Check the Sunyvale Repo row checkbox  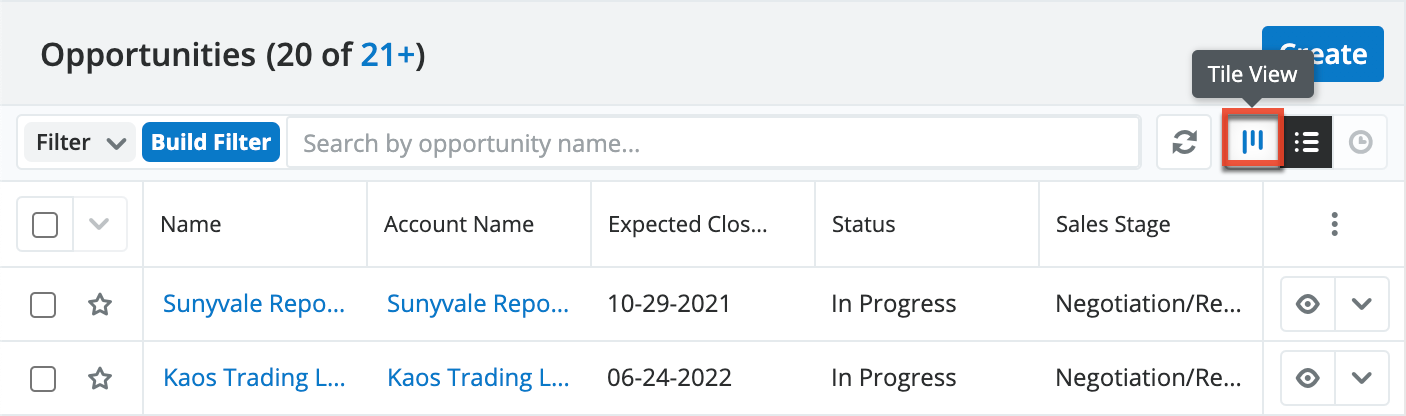tap(43, 304)
